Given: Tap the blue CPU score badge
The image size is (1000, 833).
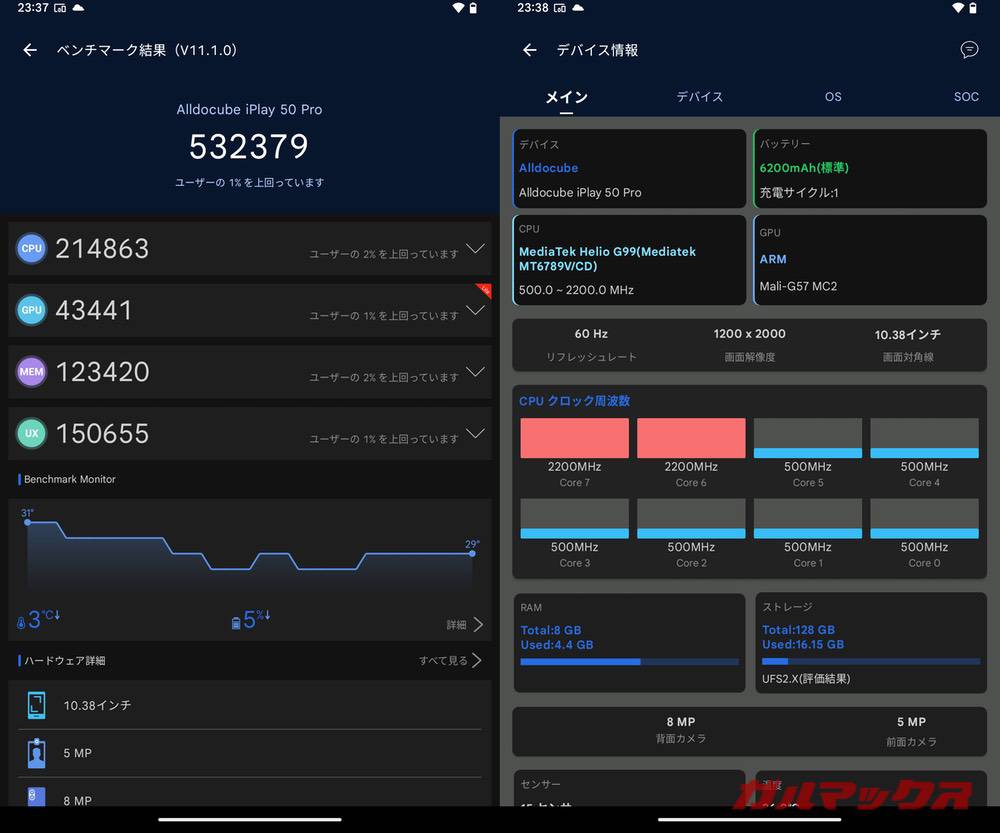Looking at the screenshot, I should coord(32,249).
